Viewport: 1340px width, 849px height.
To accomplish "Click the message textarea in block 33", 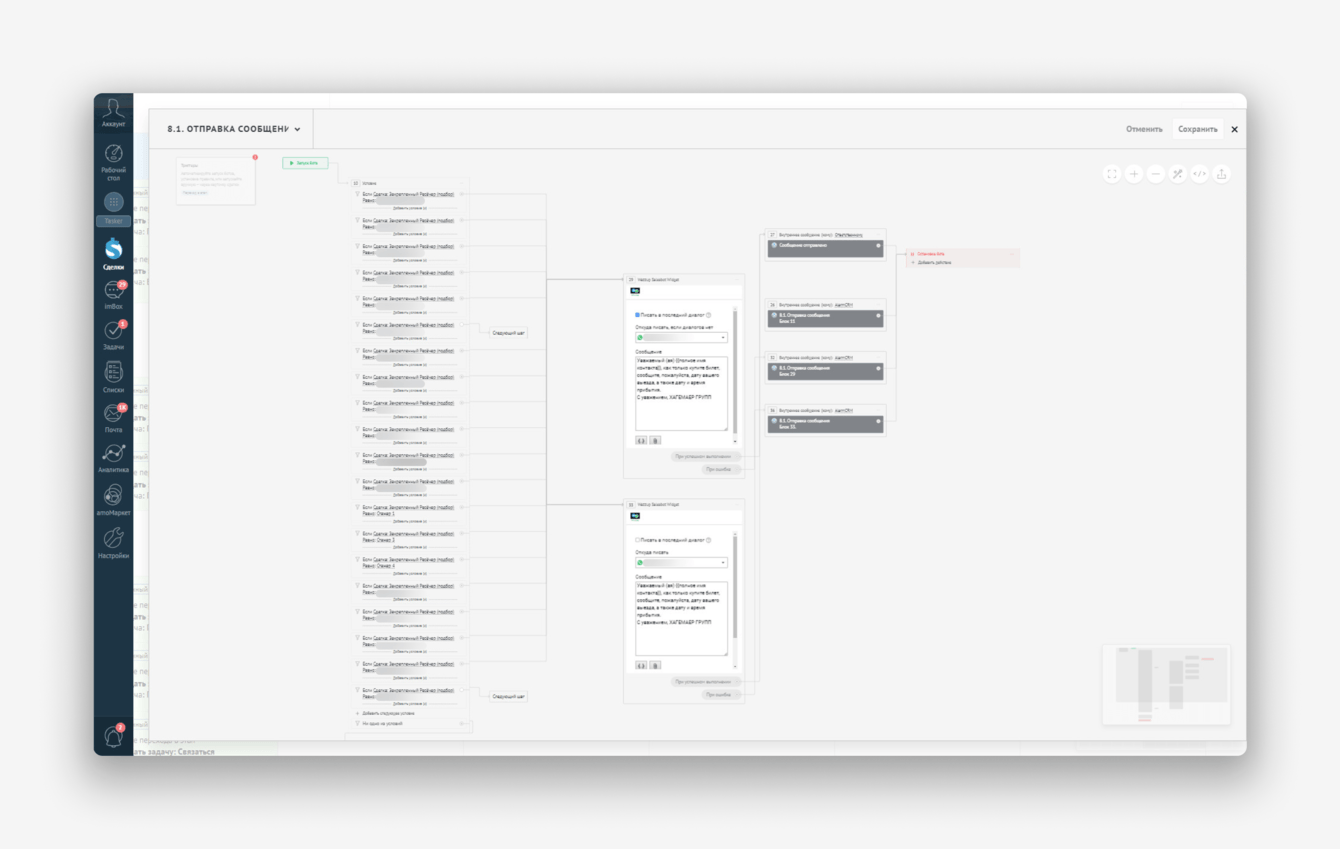I will pos(681,619).
